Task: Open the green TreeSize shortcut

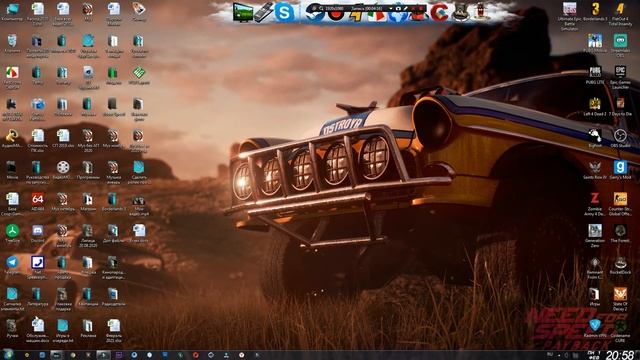Action: click(x=12, y=234)
